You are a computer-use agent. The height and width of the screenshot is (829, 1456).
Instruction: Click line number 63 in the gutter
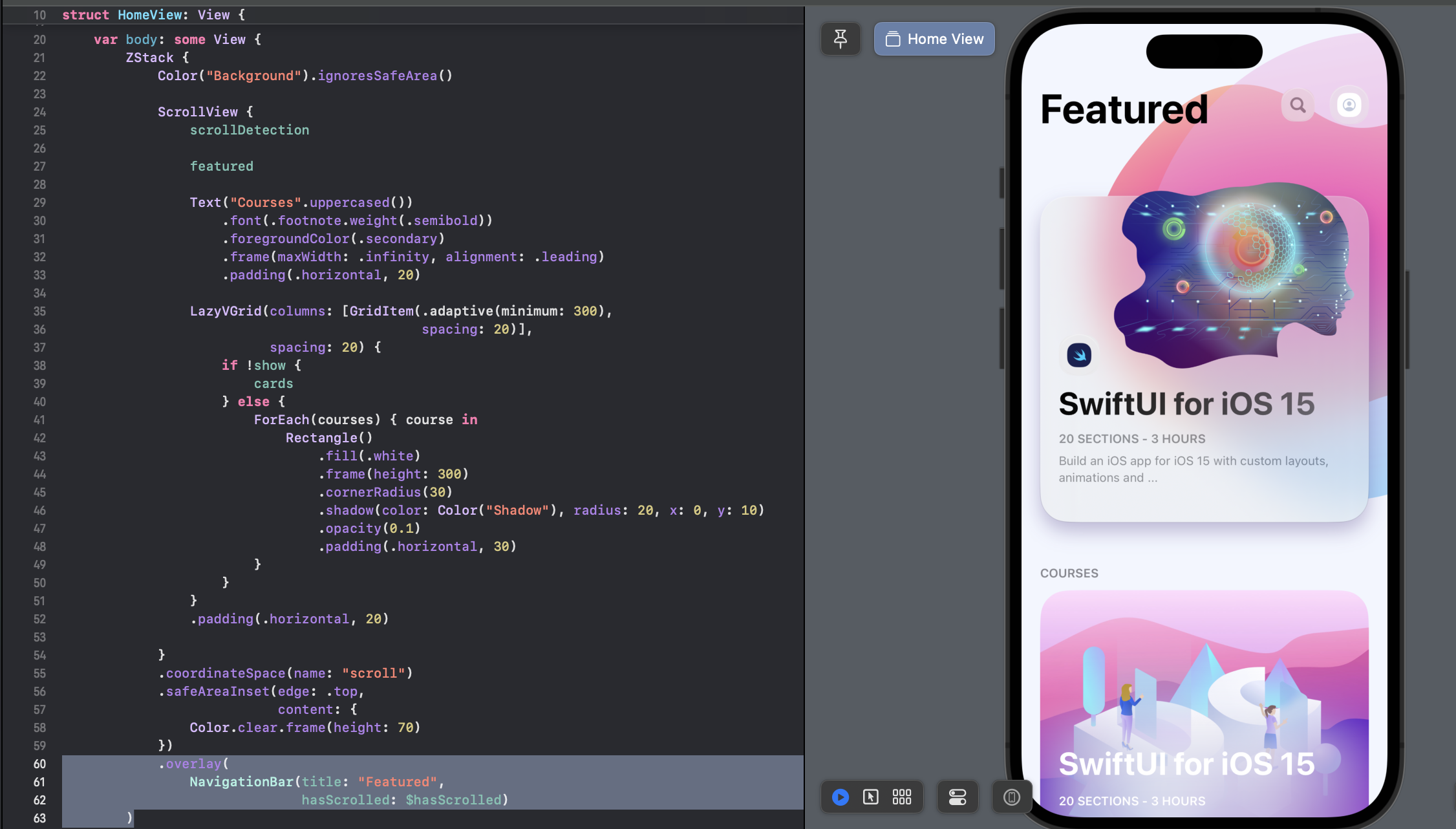point(39,818)
